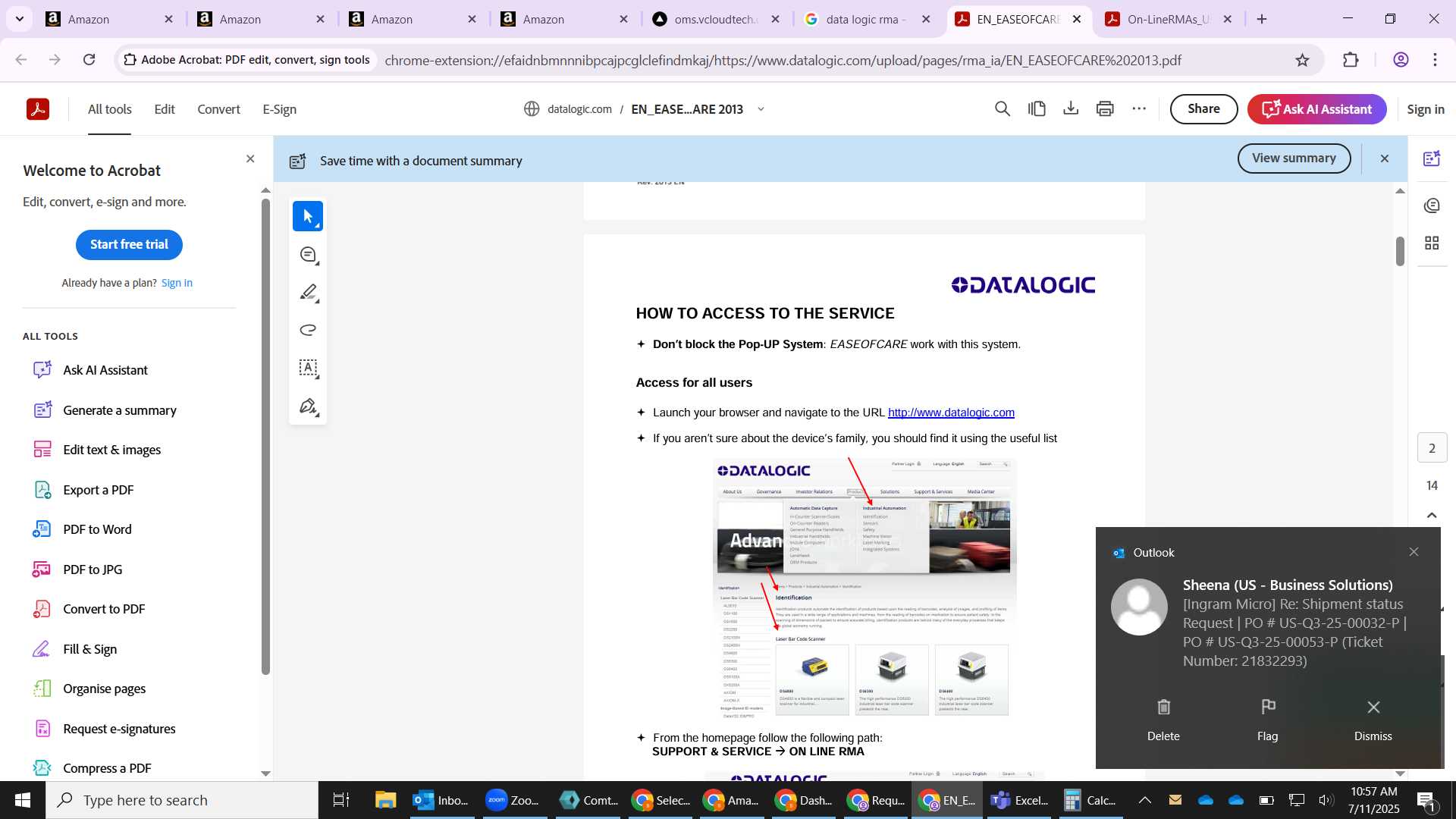The width and height of the screenshot is (1456, 819).
Task: Open the search magnifier in Acrobat toolbar
Action: [1003, 109]
